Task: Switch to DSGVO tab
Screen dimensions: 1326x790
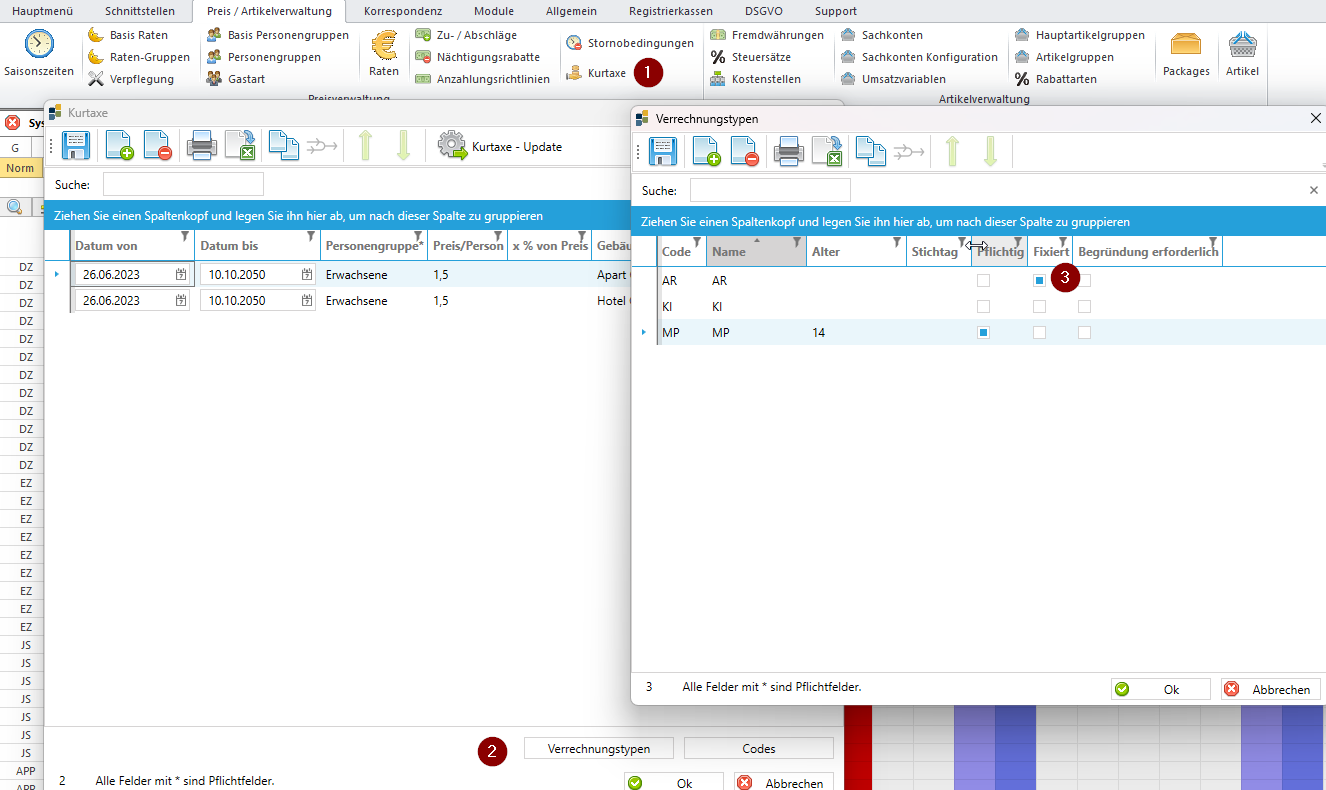Action: pyautogui.click(x=764, y=11)
